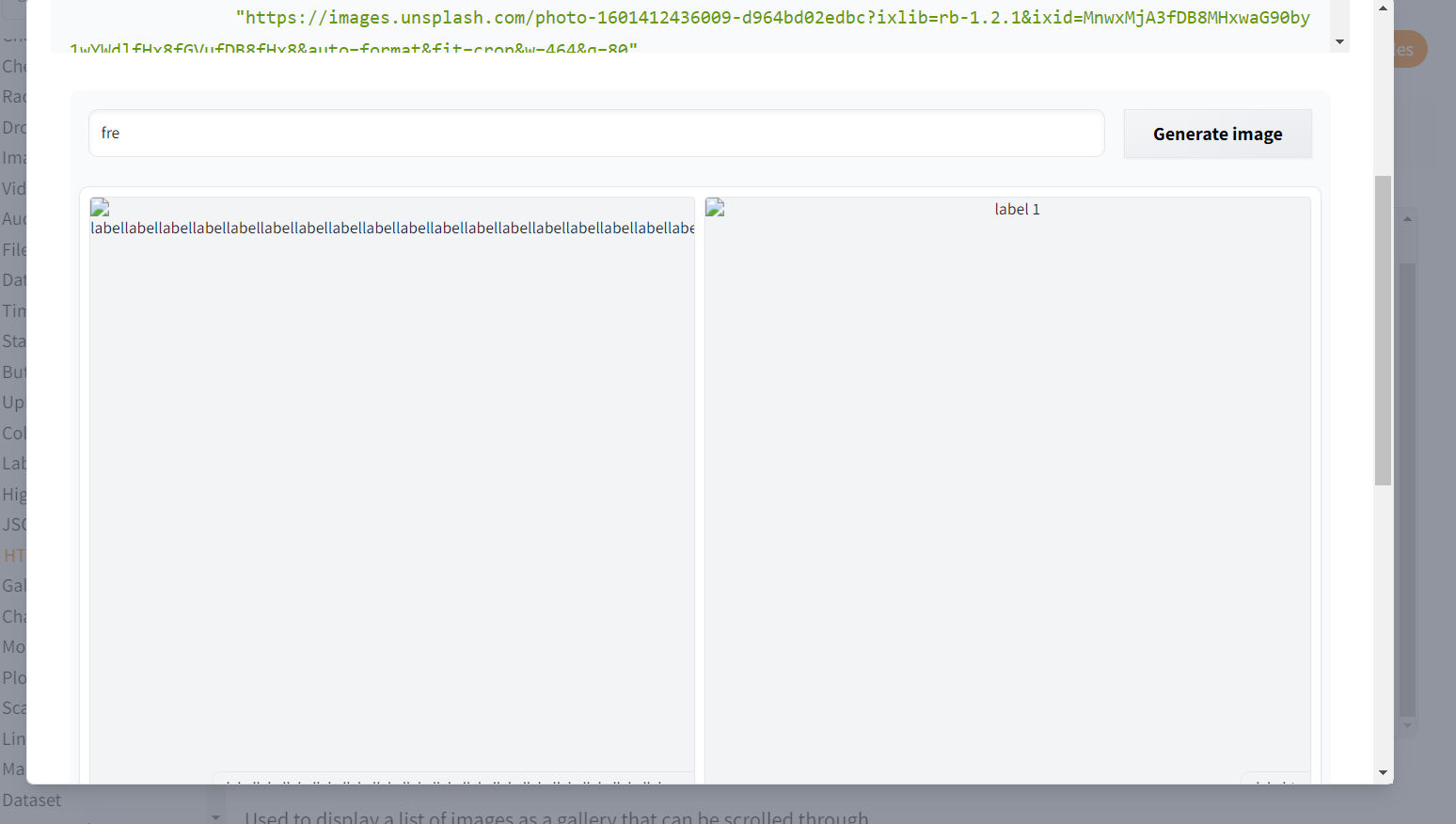Click the broken-image icon on the long-label gallery item
Viewport: 1456px width, 824px height.
(99, 209)
